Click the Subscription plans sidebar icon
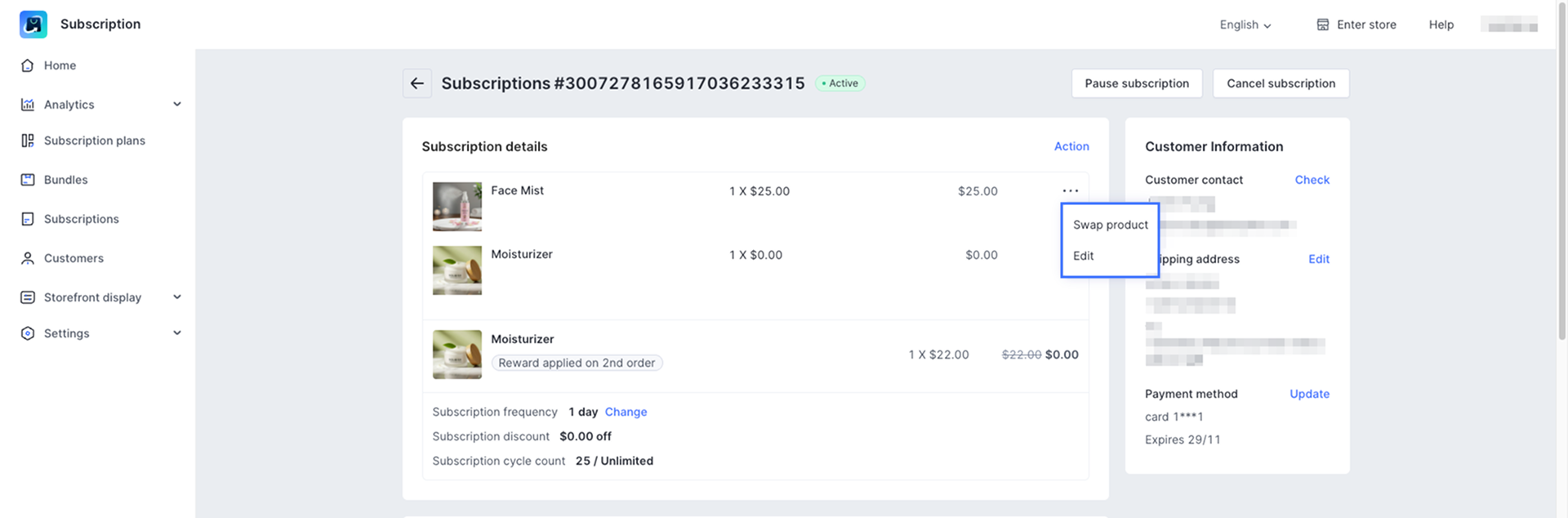The height and width of the screenshot is (518, 1568). point(28,141)
